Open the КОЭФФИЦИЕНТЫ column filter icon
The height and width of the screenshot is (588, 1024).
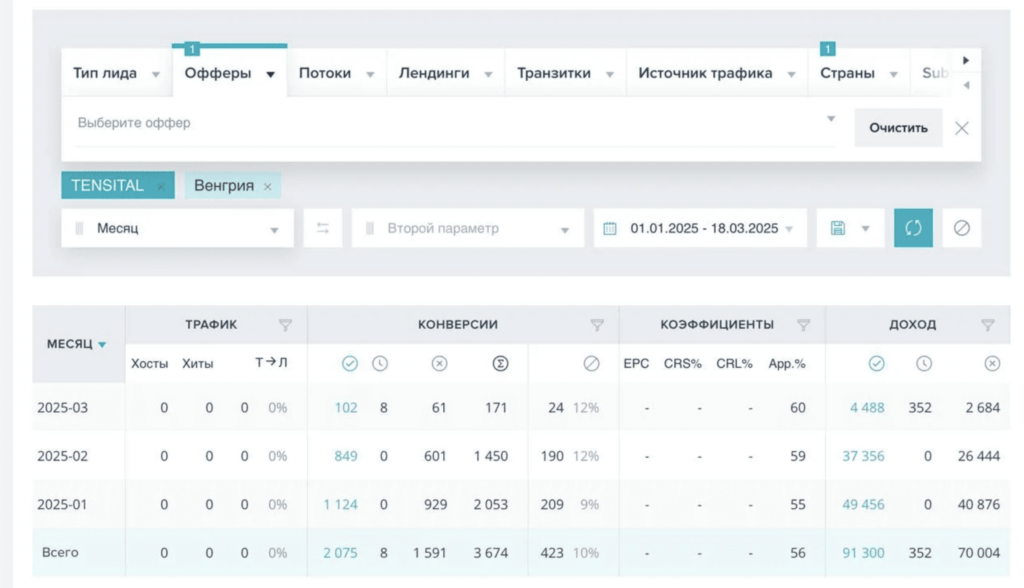click(x=803, y=325)
